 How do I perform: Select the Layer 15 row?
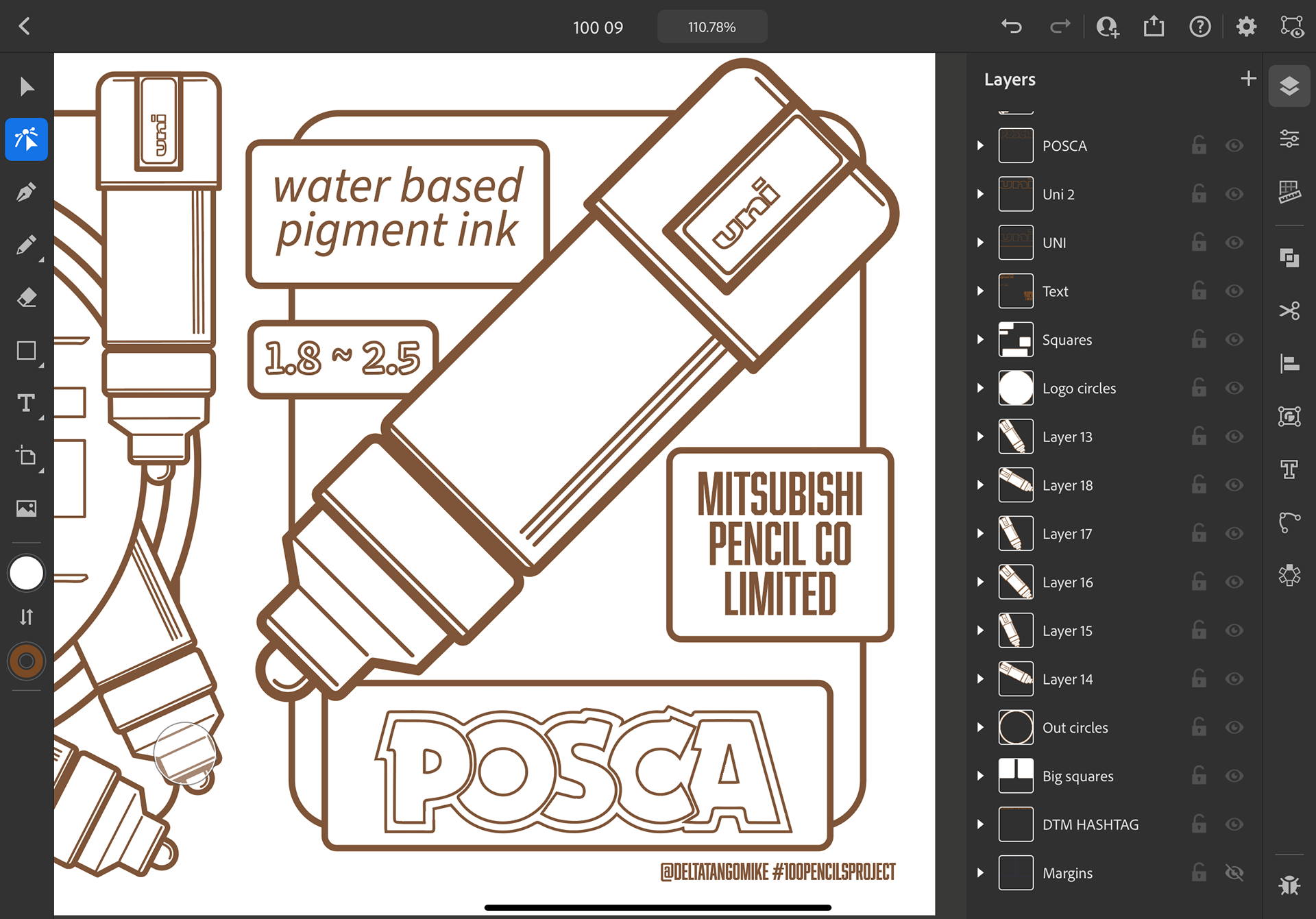(x=1114, y=630)
